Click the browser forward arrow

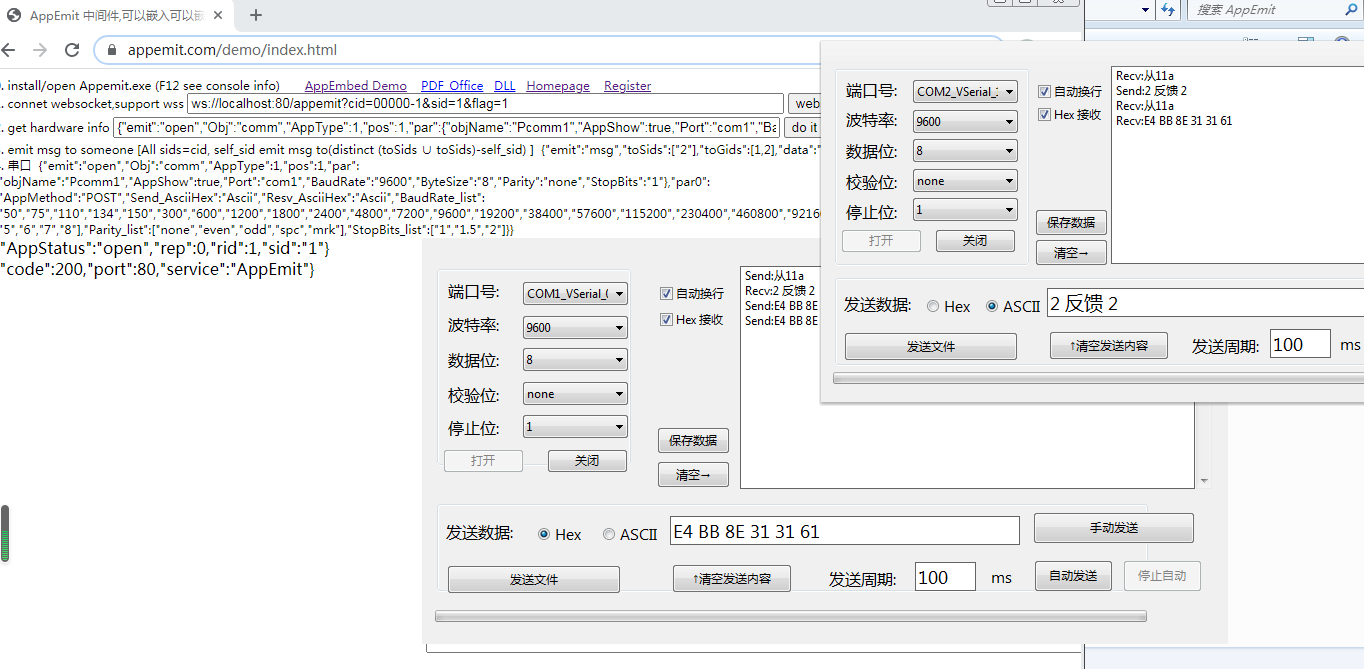(x=39, y=49)
